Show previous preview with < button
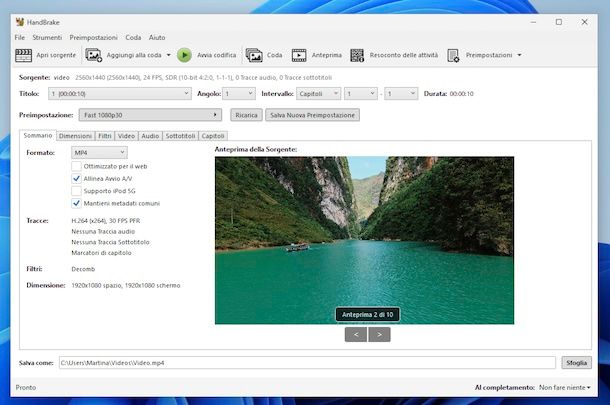This screenshot has width=610, height=405. click(x=356, y=335)
